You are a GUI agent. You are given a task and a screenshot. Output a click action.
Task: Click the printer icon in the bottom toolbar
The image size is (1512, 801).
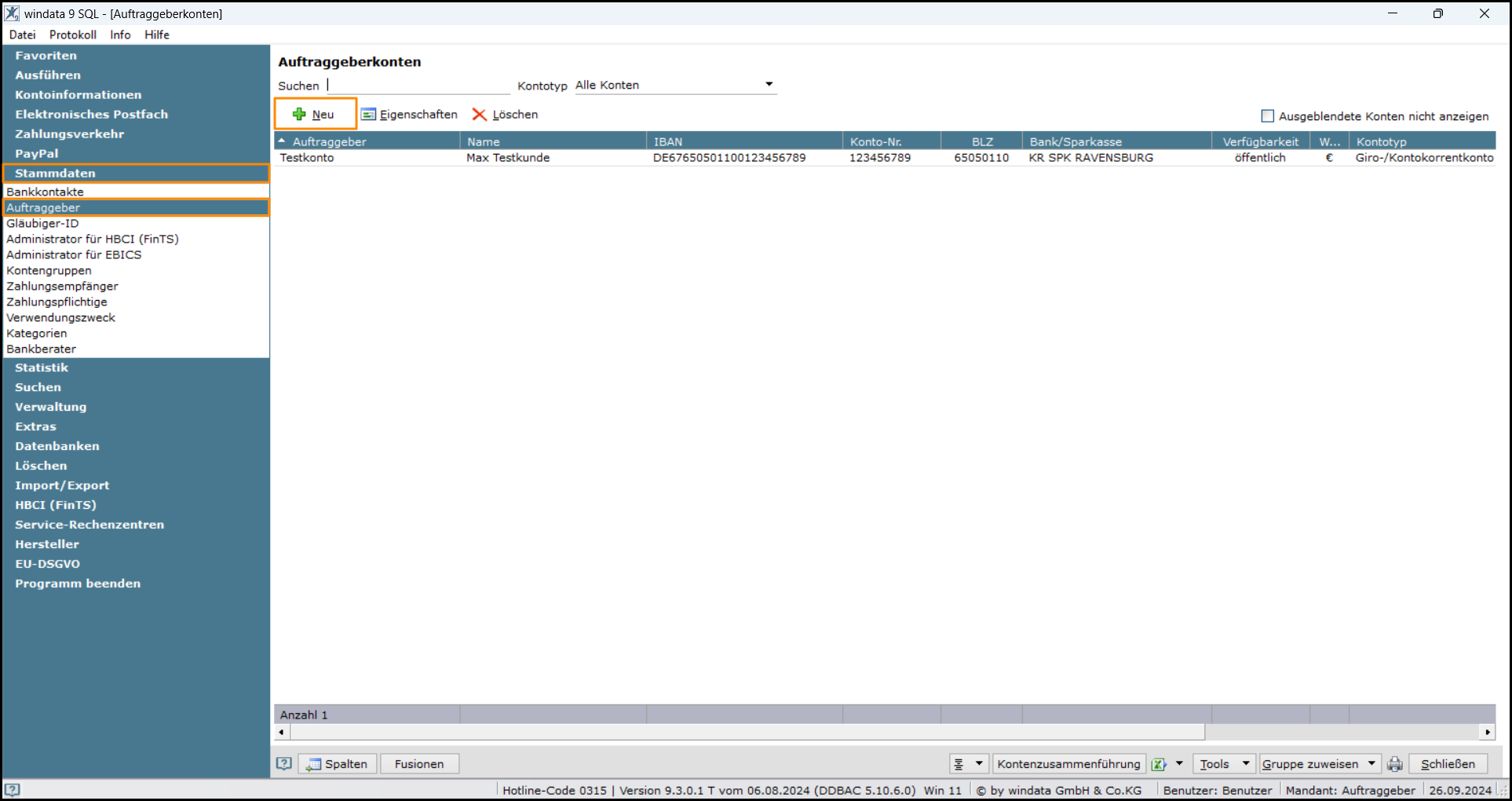1395,764
